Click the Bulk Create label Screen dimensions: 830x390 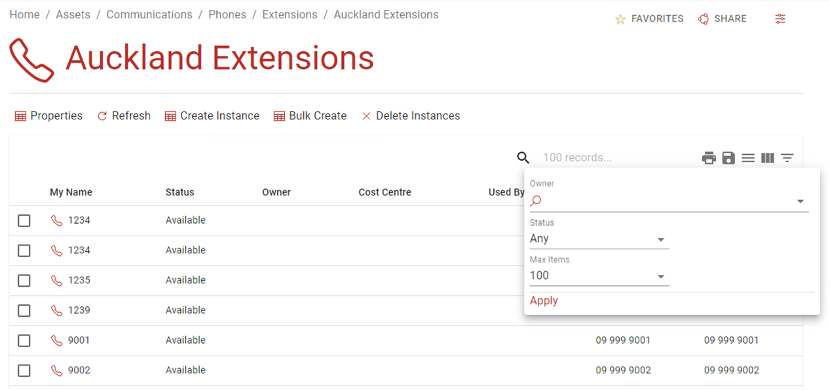pyautogui.click(x=318, y=116)
